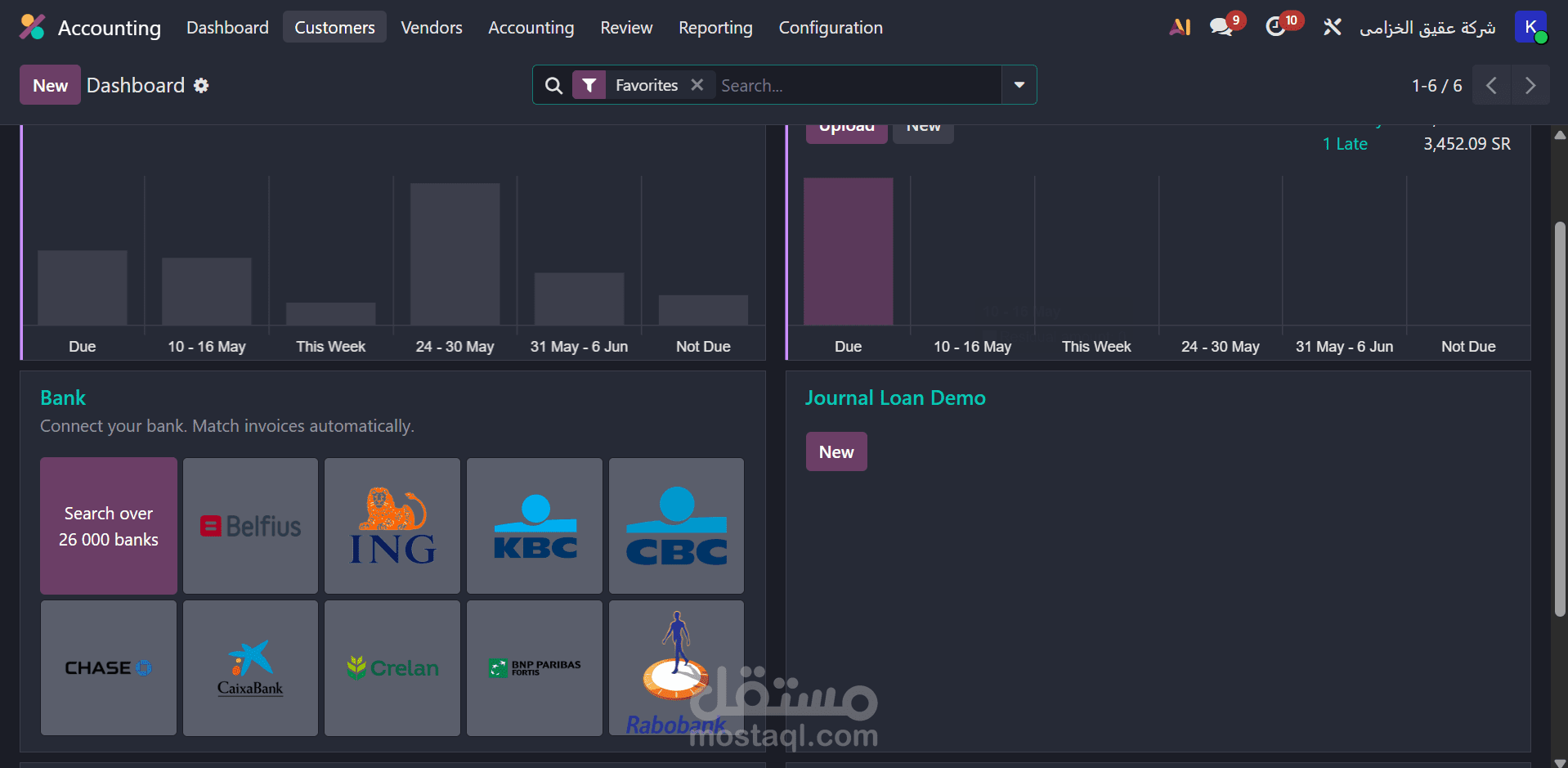Click the 1 Late link
This screenshot has width=1568, height=768.
point(1345,144)
